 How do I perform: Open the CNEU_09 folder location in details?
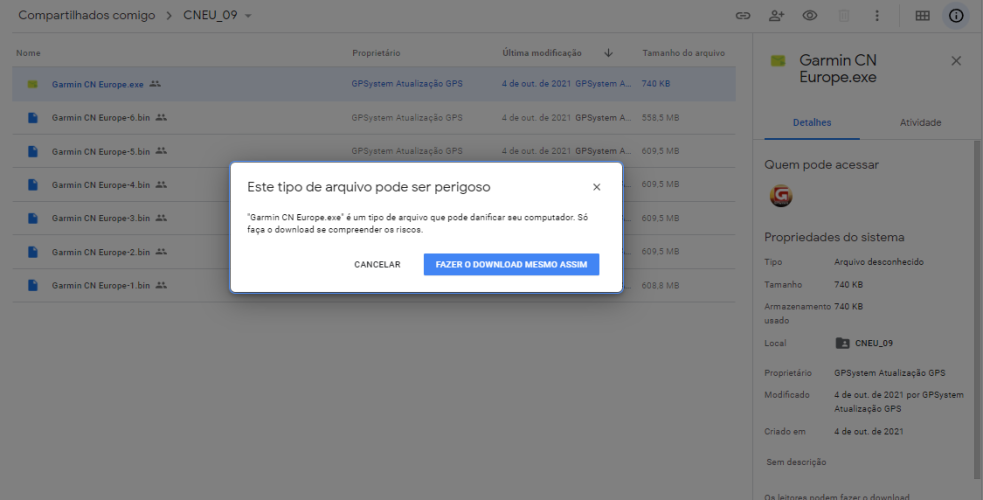[865, 343]
